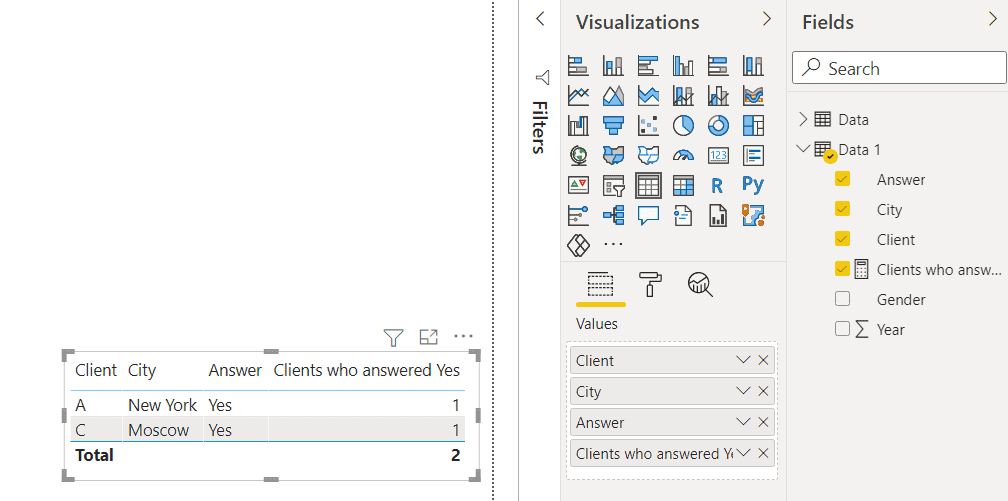Enable the Year field checkbox
The image size is (1008, 501).
coord(842,329)
